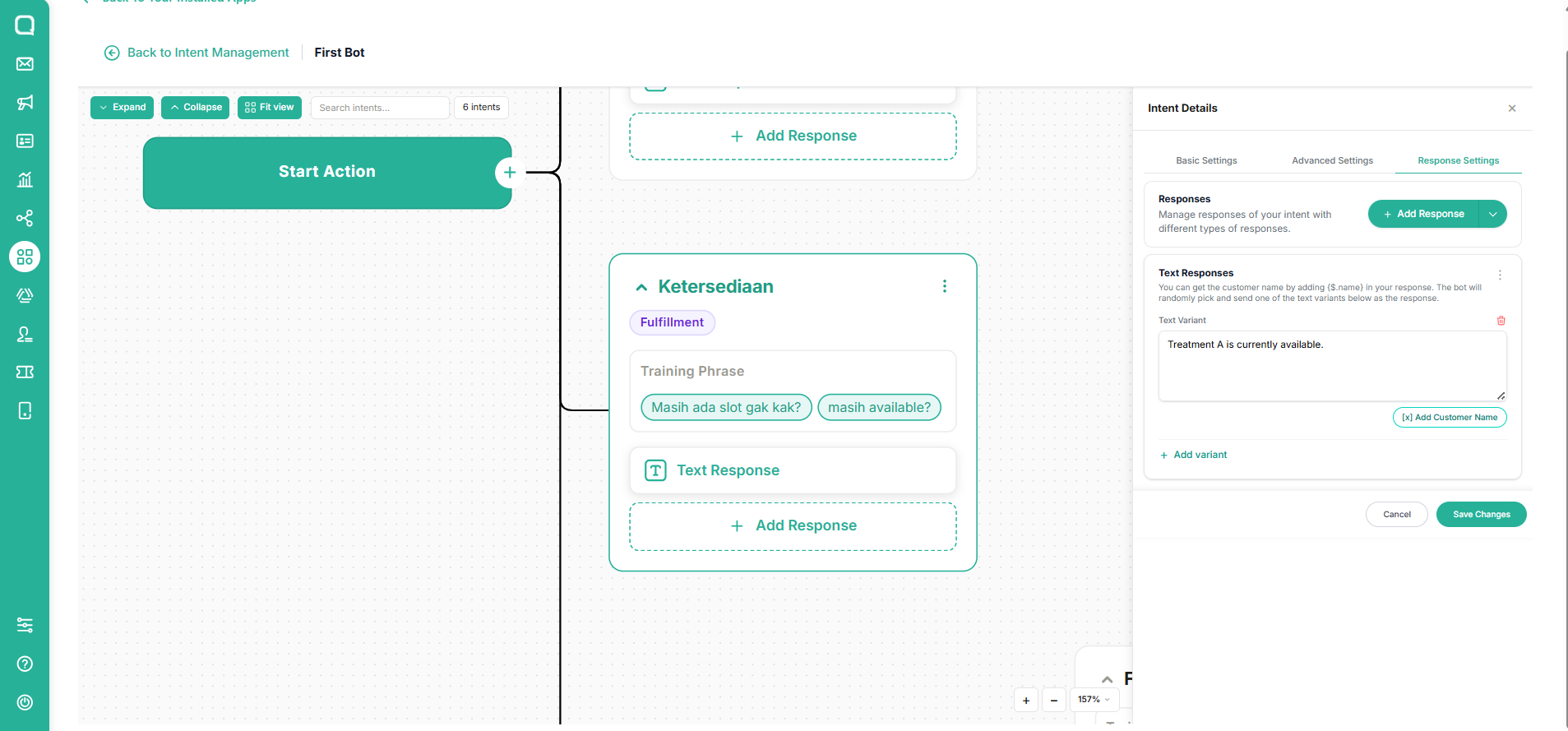The width and height of the screenshot is (1568, 731).
Task: Select the apps grid icon in sidebar
Action: [25, 257]
